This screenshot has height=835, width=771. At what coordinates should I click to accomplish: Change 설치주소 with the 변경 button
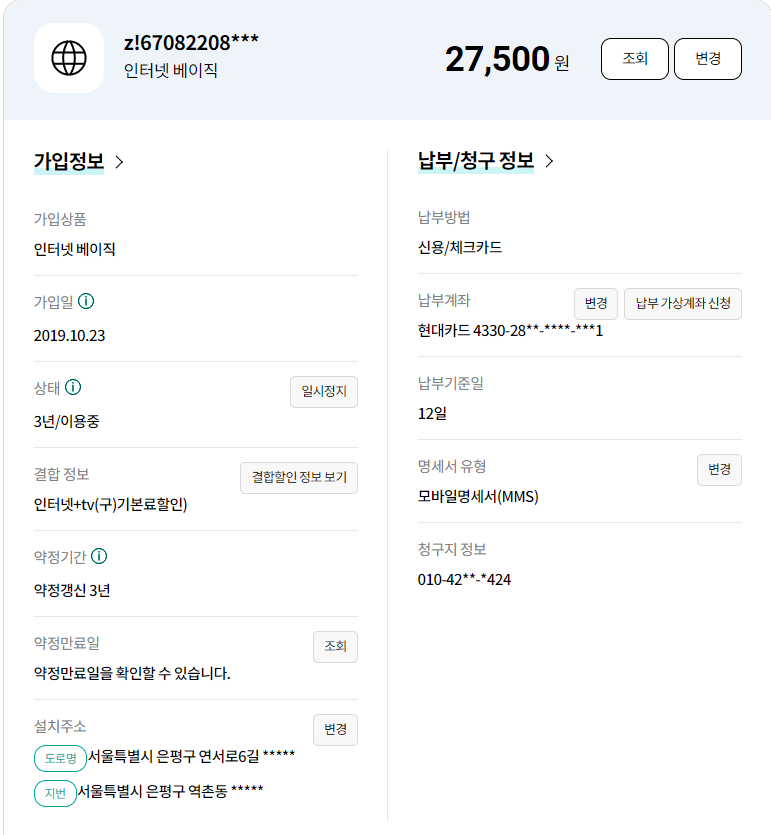[335, 730]
